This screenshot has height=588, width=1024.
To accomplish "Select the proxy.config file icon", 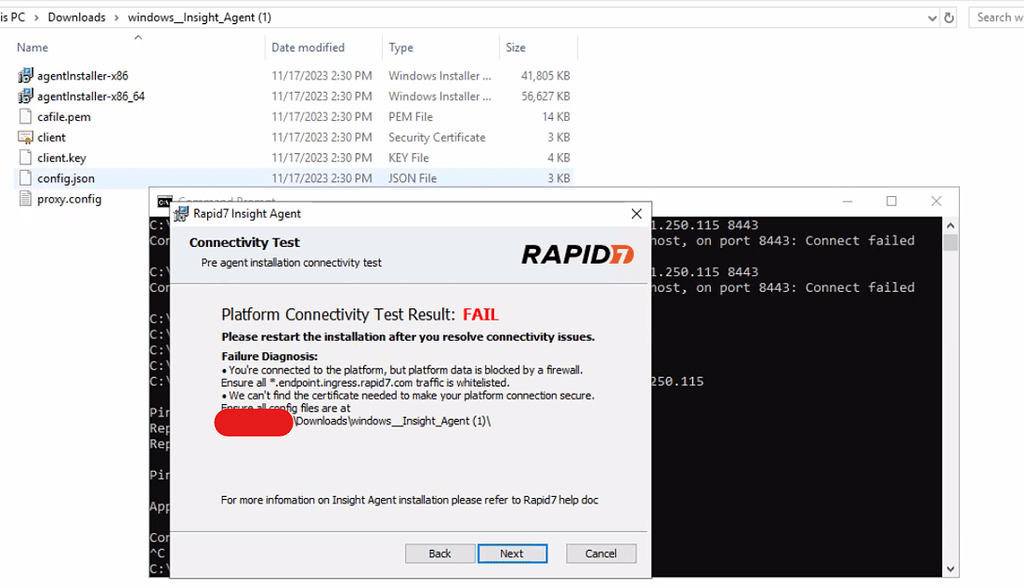I will (x=23, y=198).
